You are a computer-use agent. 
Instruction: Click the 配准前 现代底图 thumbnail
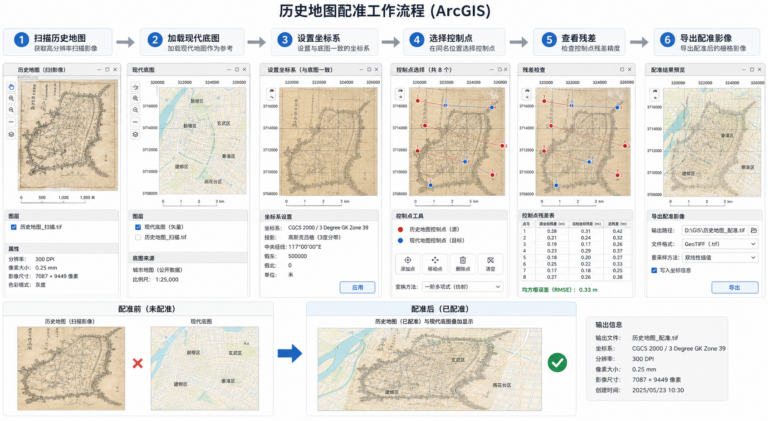205,368
